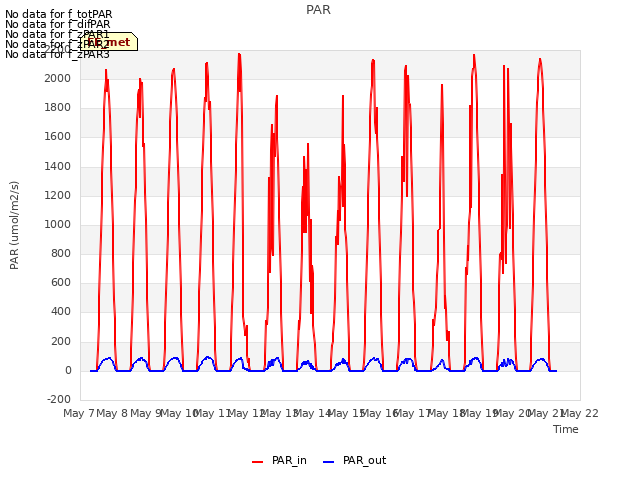
Task: Click the 1000 y-axis tick label
Action: pyautogui.click(x=58, y=224)
